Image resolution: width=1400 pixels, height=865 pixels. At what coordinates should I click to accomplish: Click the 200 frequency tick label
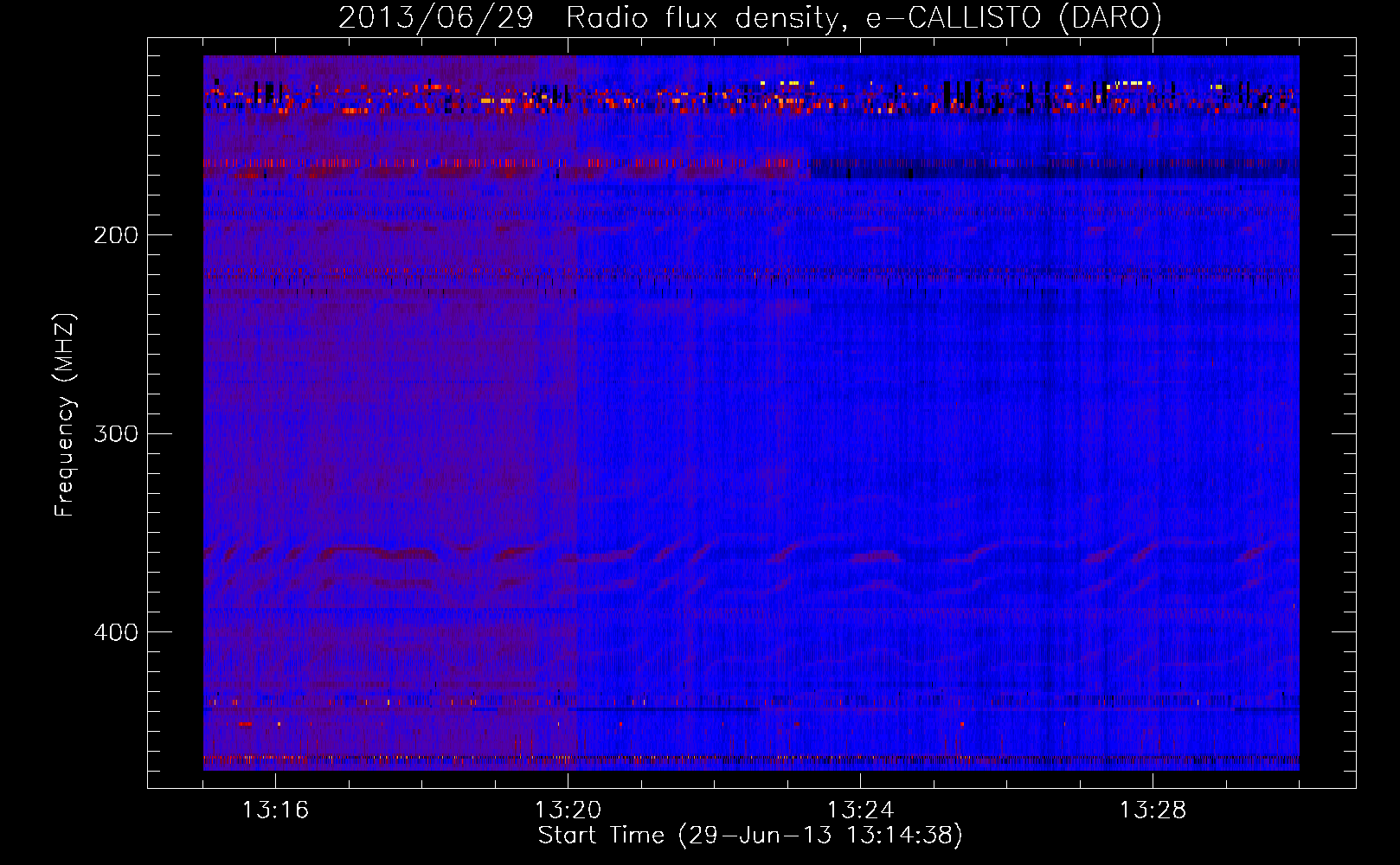tap(116, 235)
